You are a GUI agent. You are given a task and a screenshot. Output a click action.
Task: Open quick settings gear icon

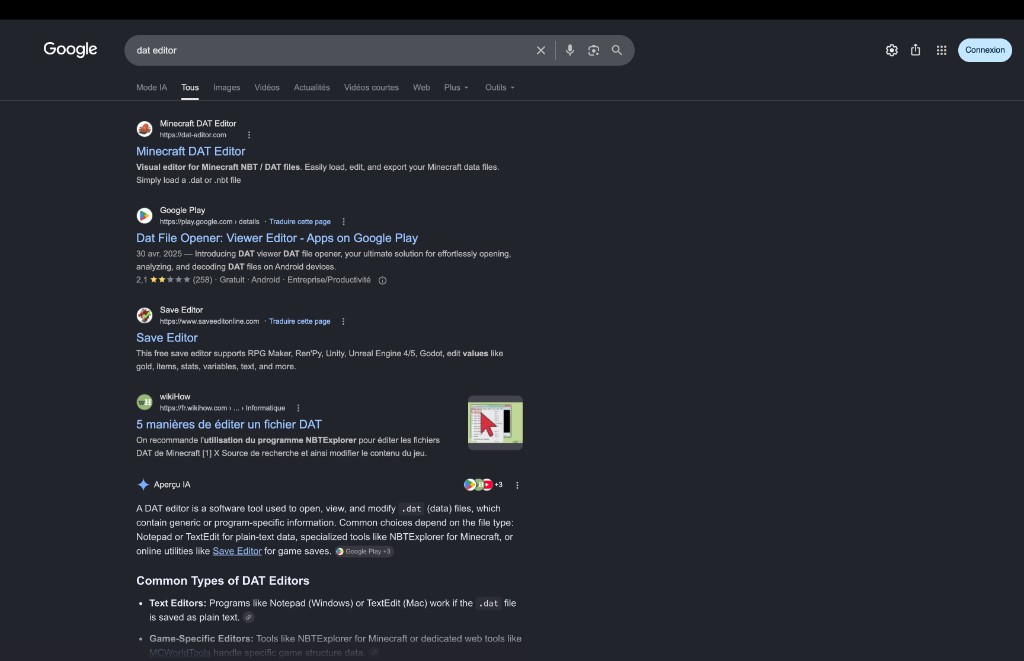[891, 50]
